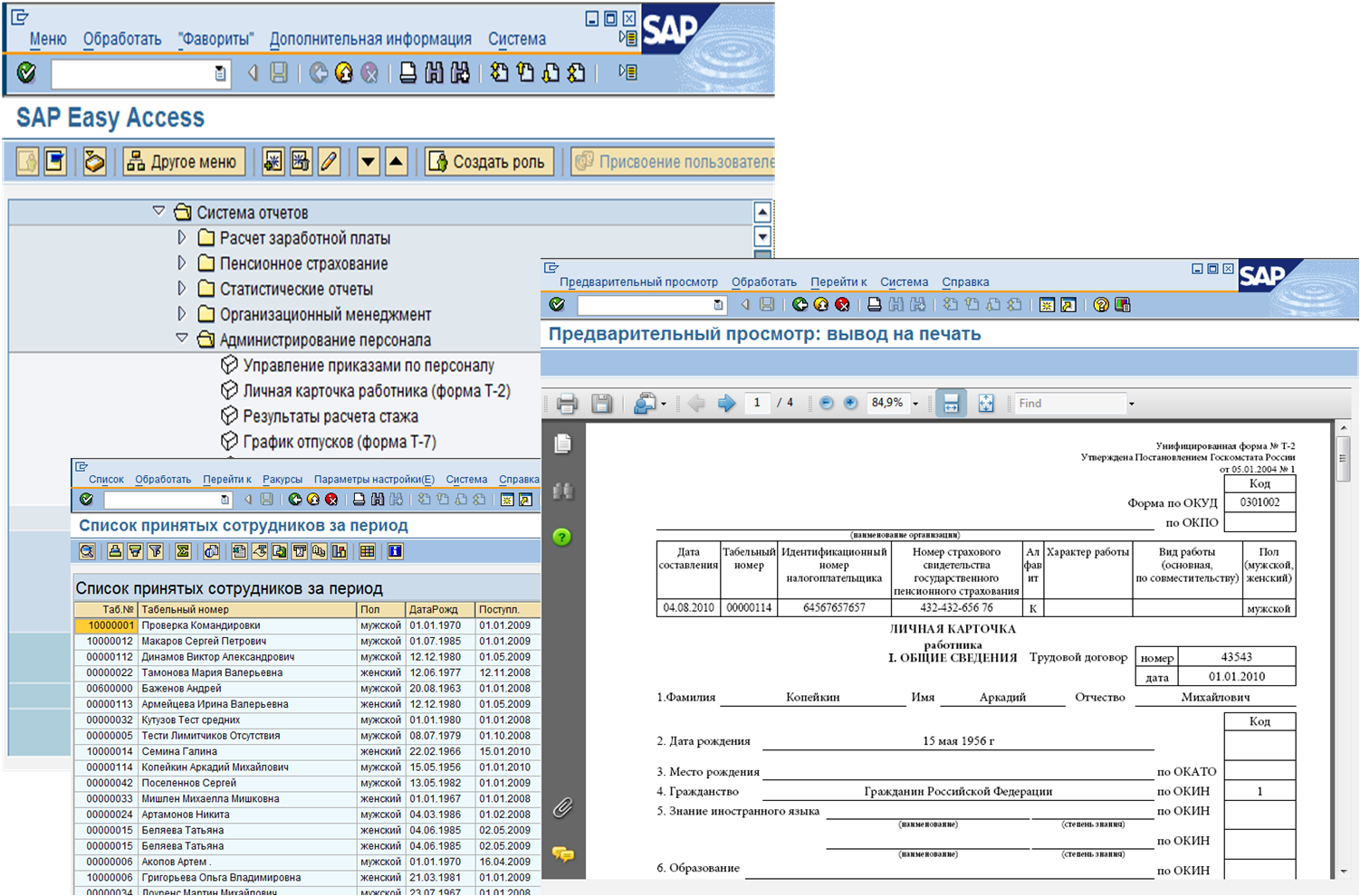Click the pencil Change favorites icon
The height and width of the screenshot is (896, 1360).
pos(329,162)
